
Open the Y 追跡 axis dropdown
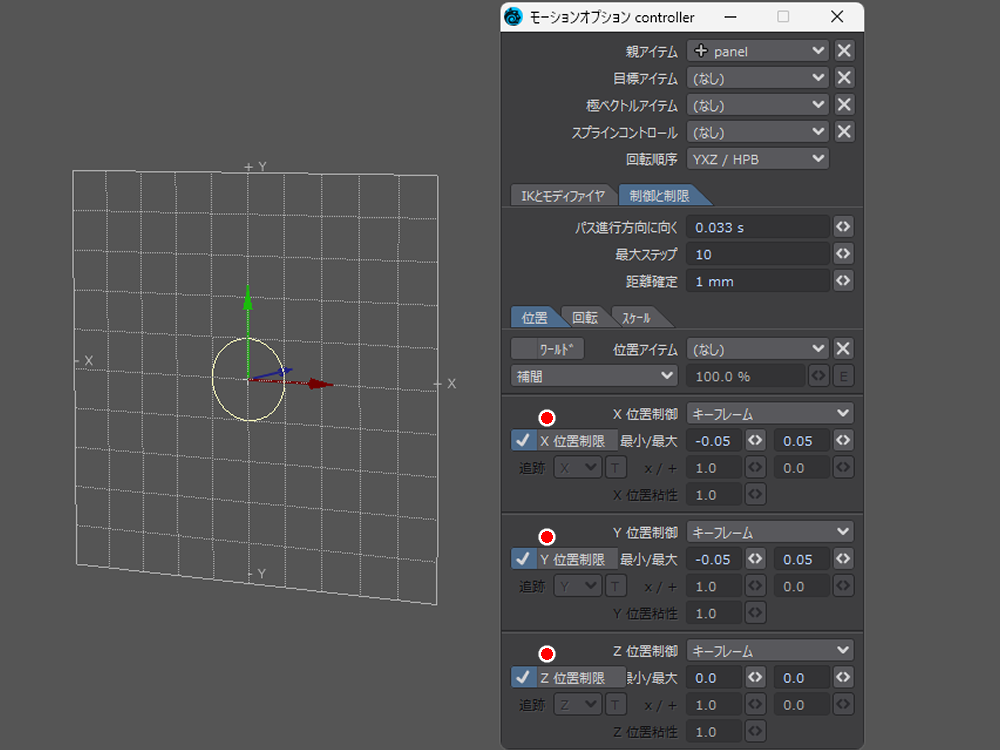[577, 586]
